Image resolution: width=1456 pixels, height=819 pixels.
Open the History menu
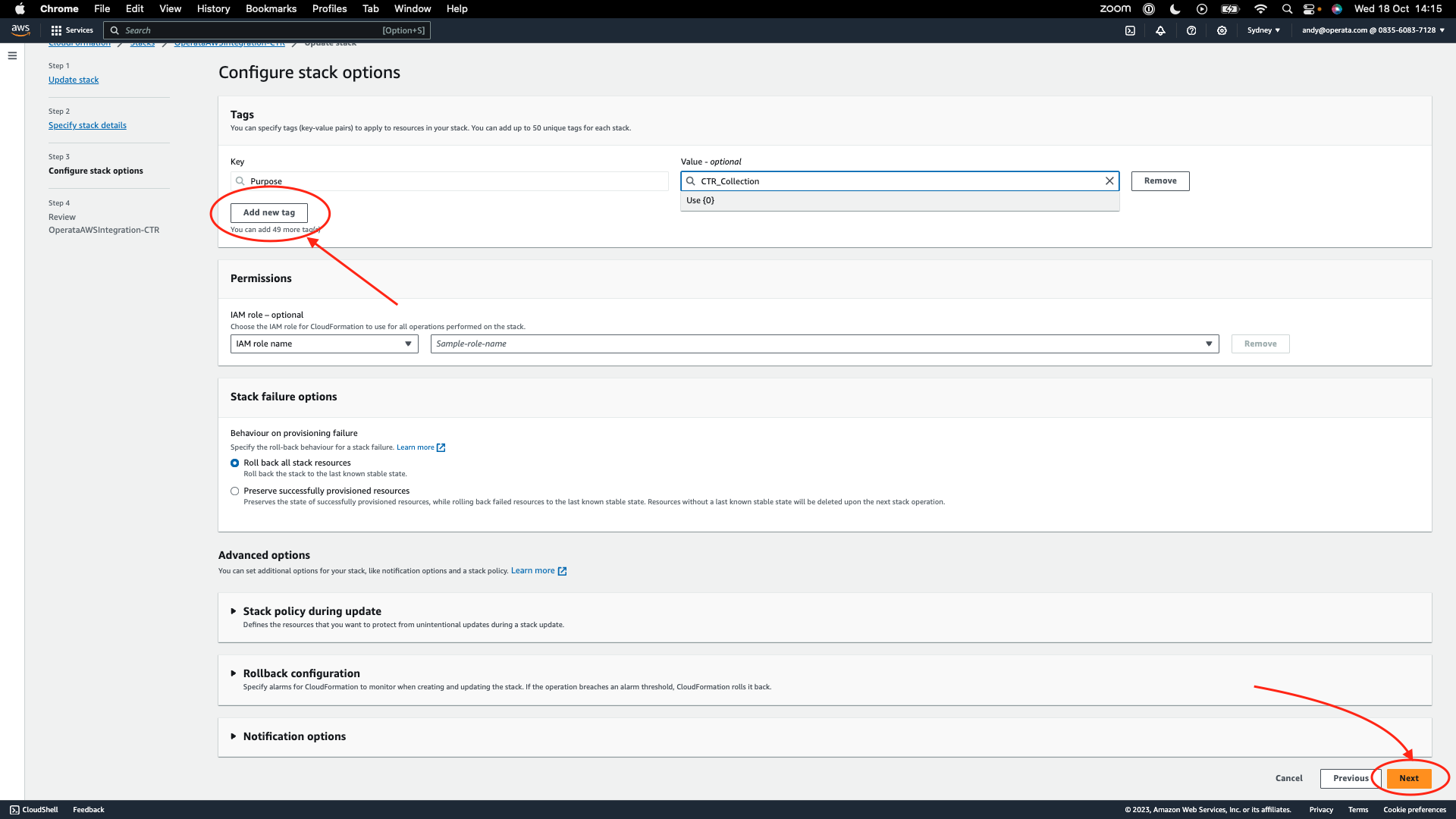click(x=213, y=9)
